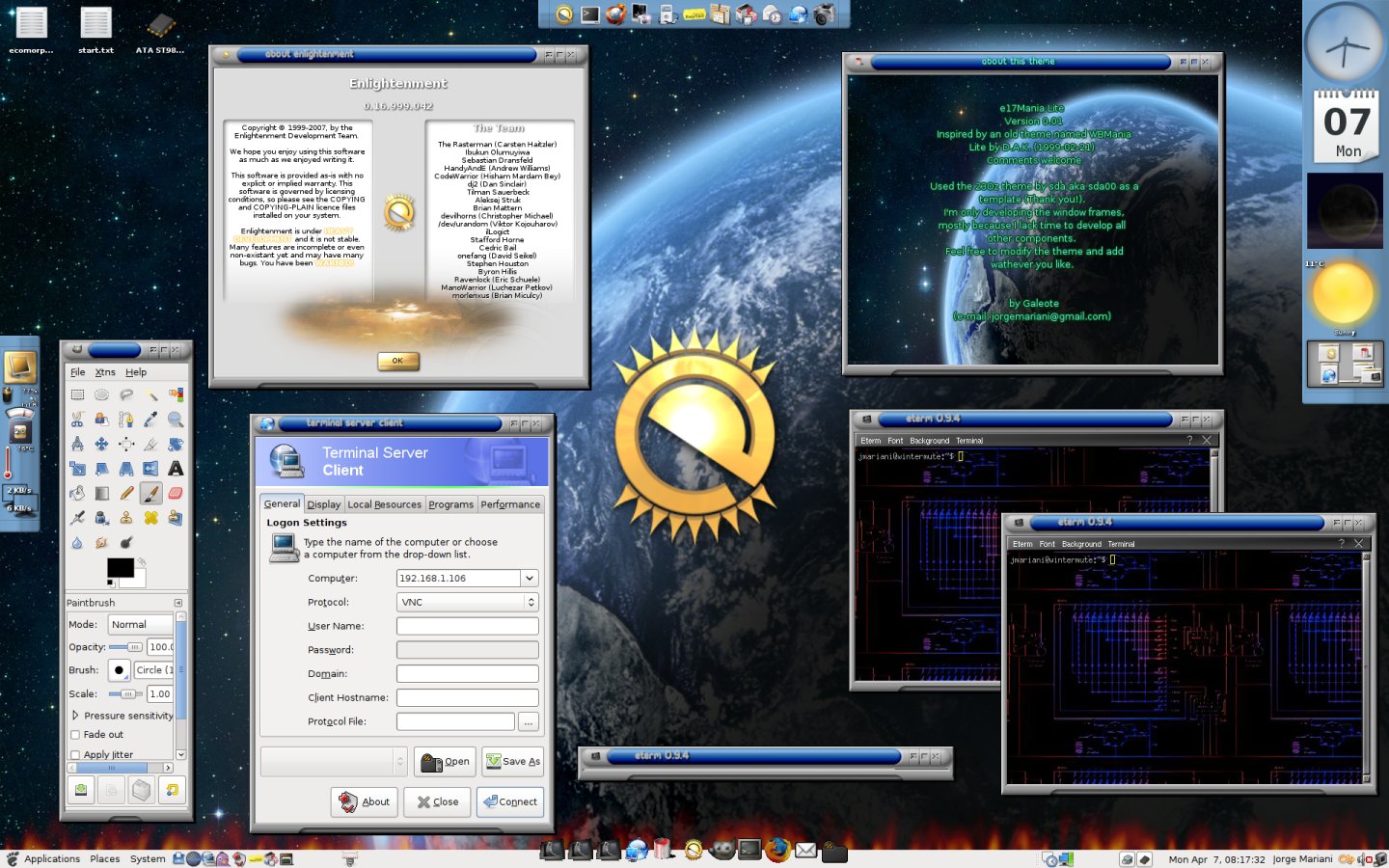Select the Move tool in the GIMP toolbox

point(102,444)
